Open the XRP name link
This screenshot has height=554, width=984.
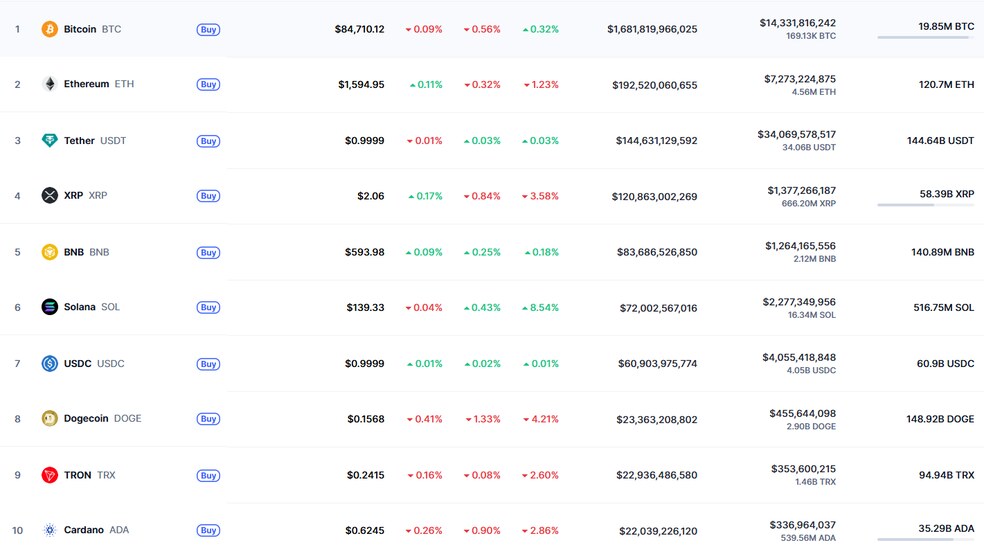(x=85, y=195)
